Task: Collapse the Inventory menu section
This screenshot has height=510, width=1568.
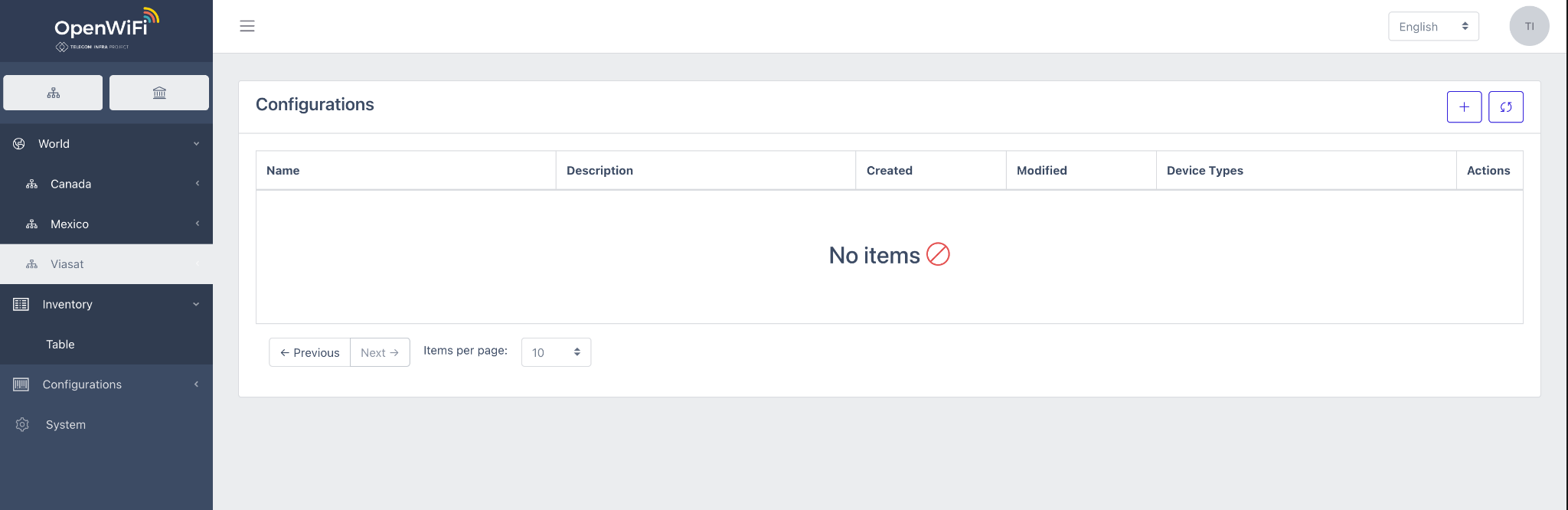Action: tap(196, 304)
